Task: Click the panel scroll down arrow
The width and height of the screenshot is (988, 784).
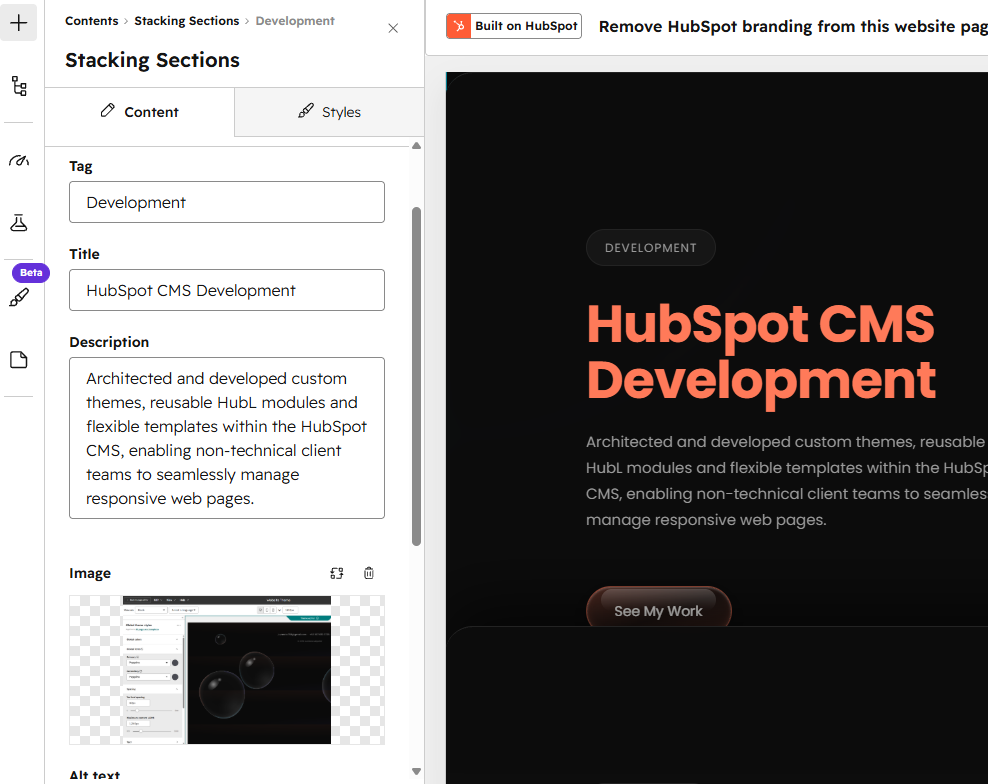Action: click(416, 771)
